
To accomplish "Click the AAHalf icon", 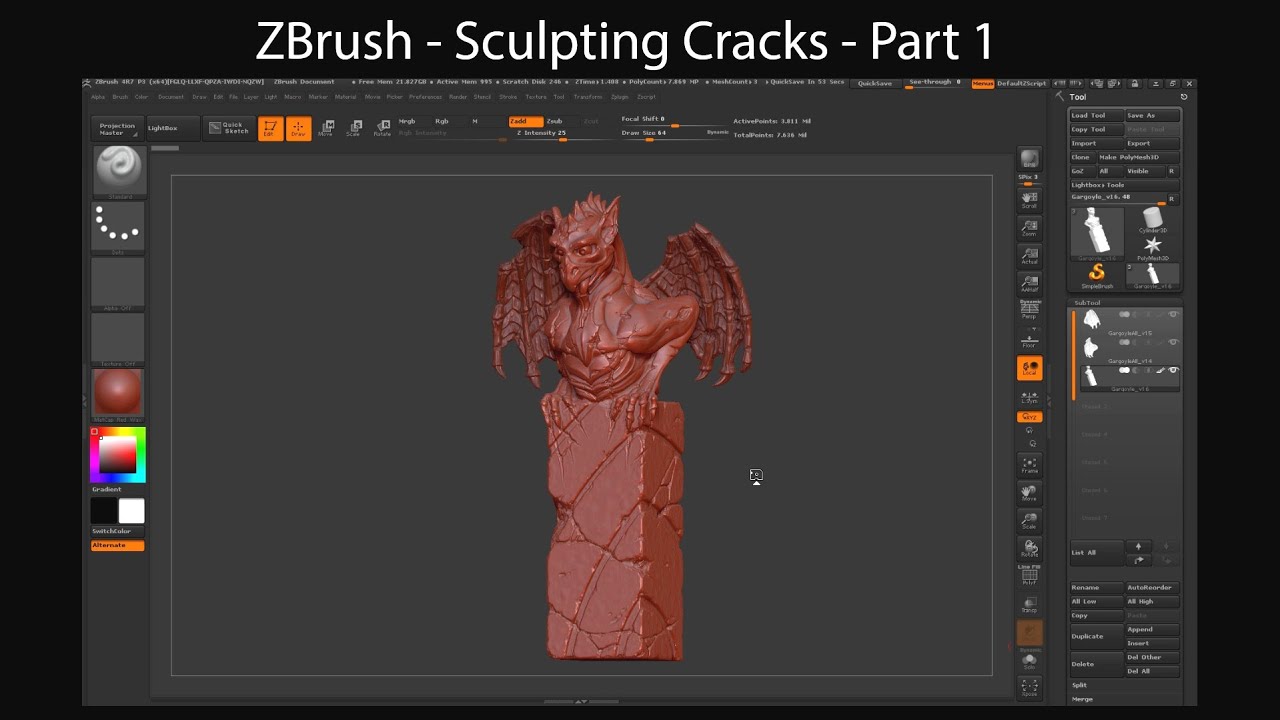I will click(x=1029, y=284).
